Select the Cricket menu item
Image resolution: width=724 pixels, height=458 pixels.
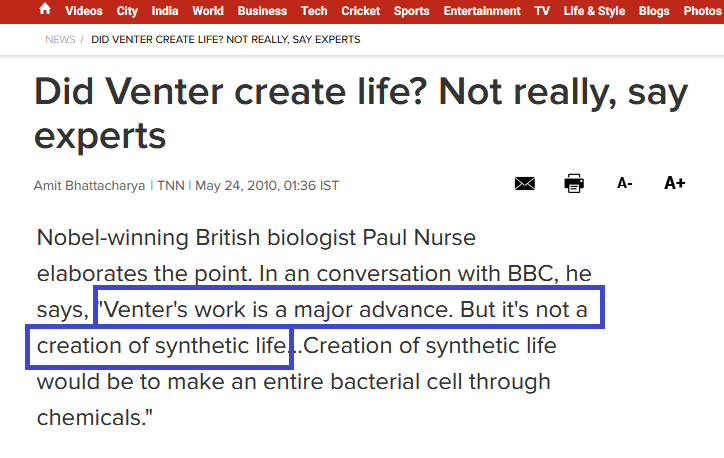(x=360, y=11)
